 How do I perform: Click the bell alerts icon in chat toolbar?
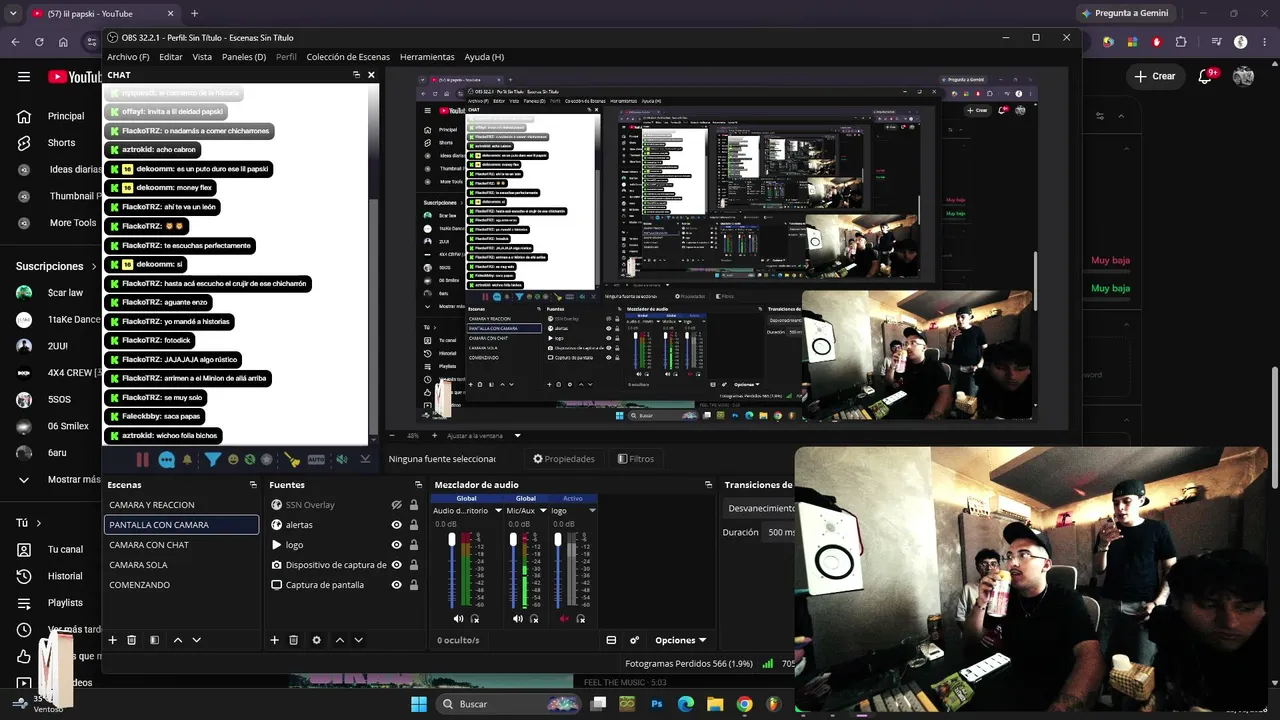click(187, 460)
